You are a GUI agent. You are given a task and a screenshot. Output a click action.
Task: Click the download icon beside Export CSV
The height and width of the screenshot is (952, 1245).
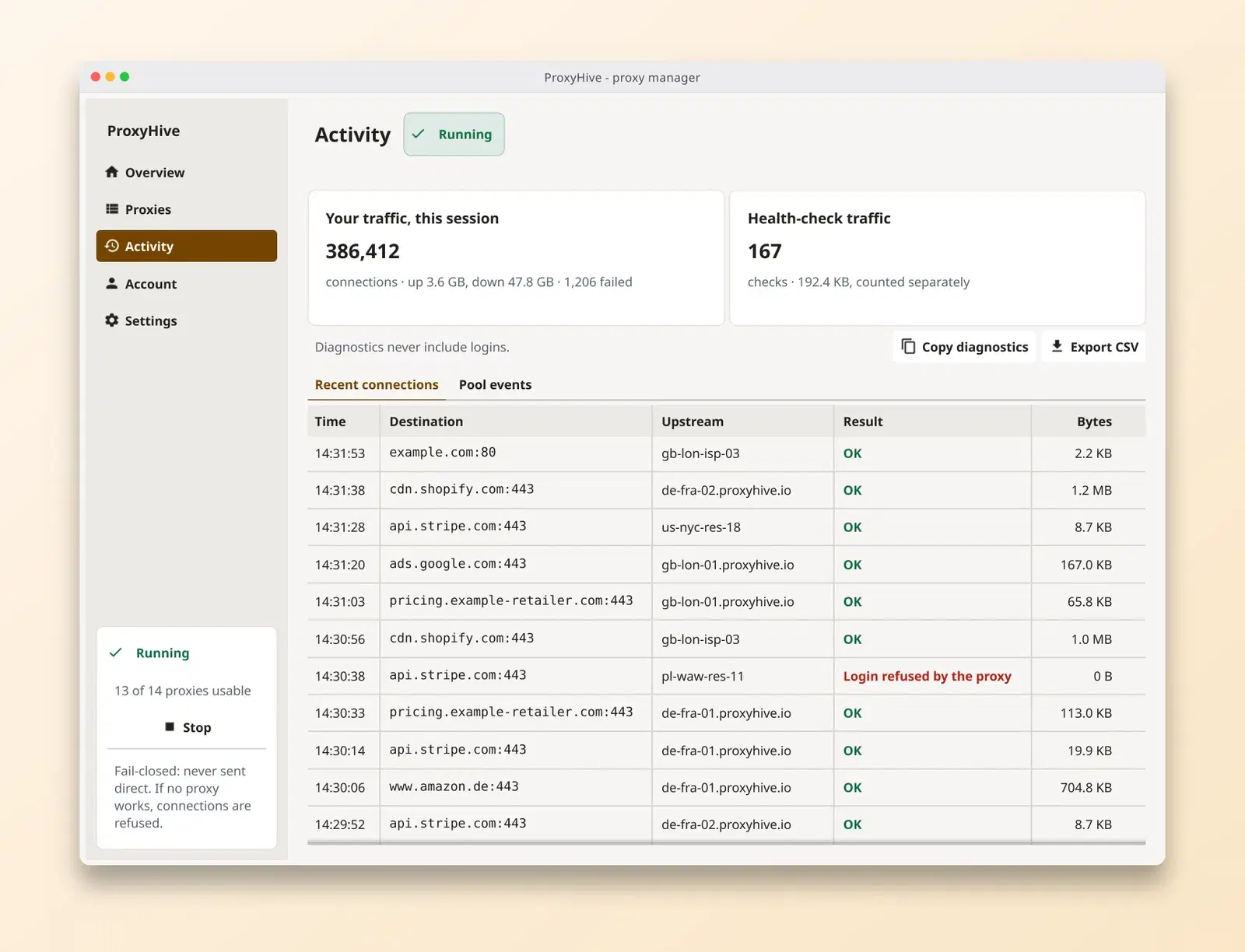[1057, 346]
